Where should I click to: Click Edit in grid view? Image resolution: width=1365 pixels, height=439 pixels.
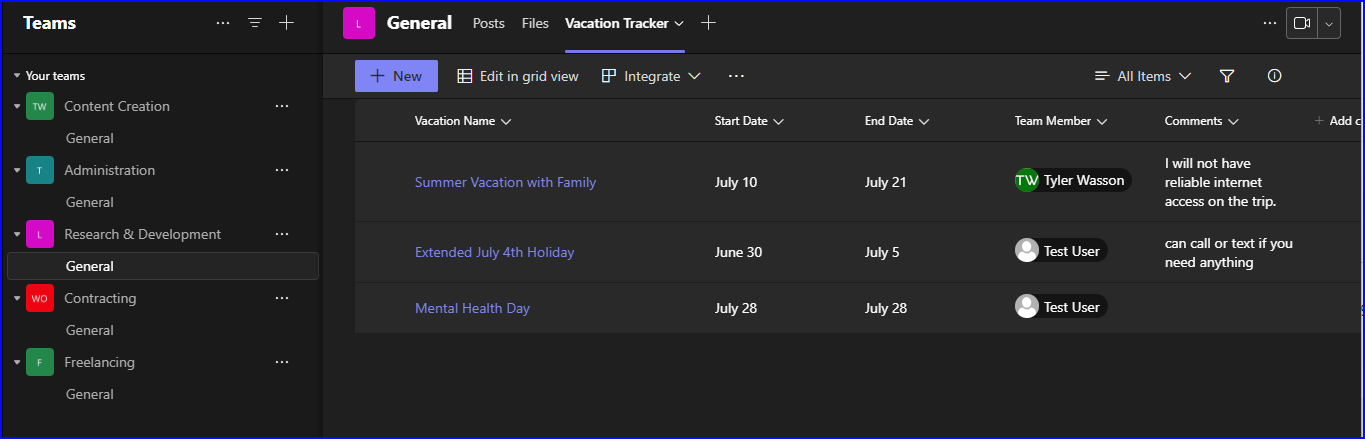(518, 76)
